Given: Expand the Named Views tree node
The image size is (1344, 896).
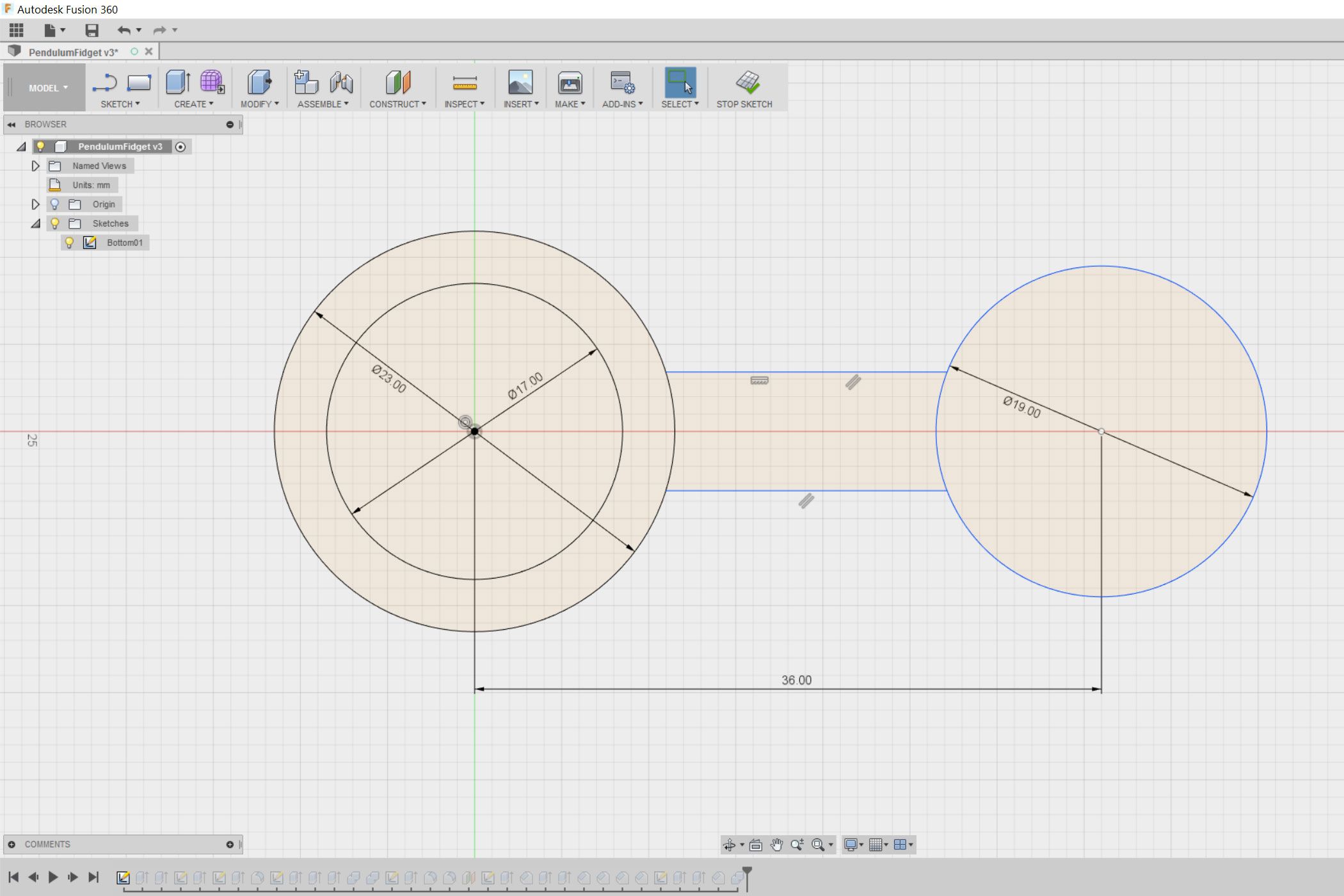Looking at the screenshot, I should [x=36, y=166].
